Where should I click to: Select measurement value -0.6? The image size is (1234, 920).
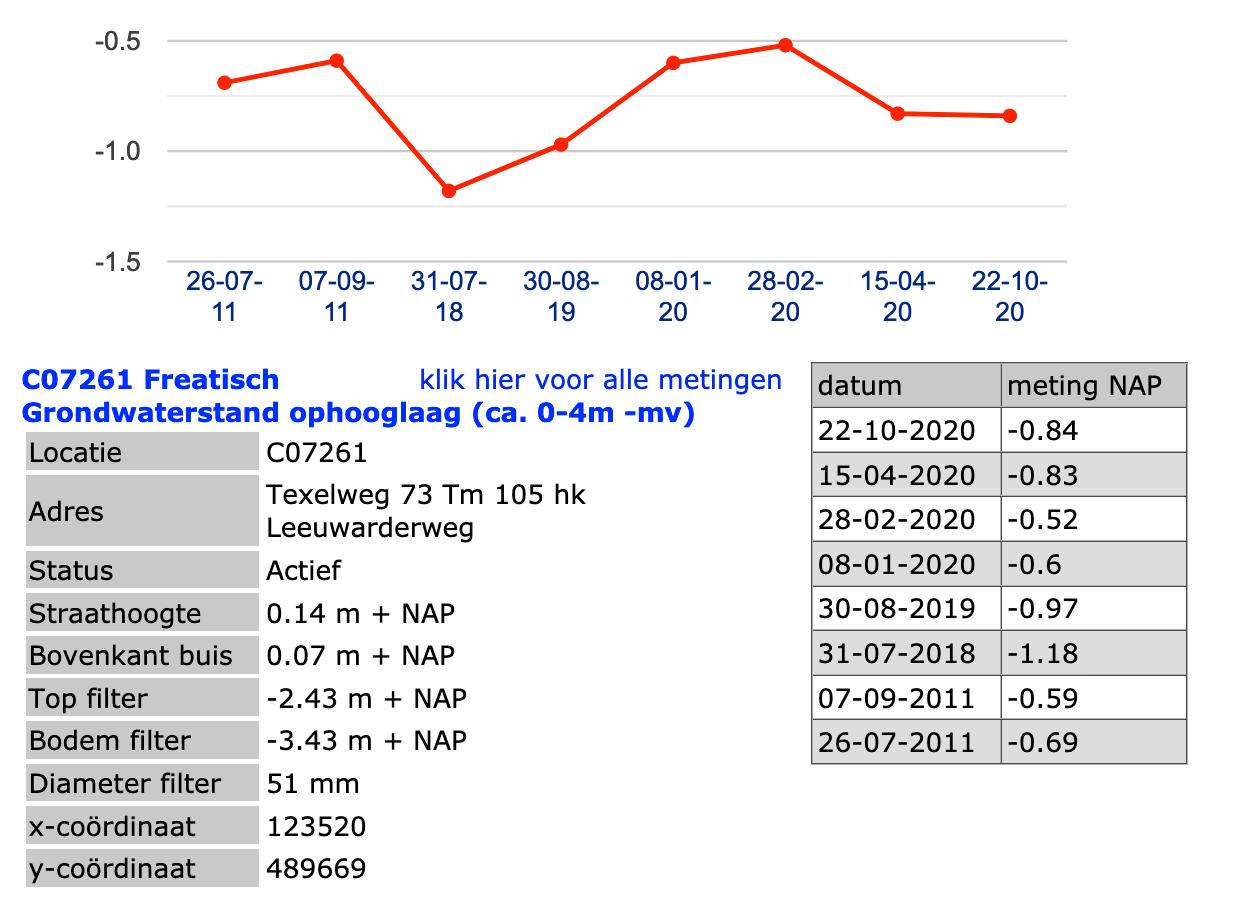[x=1094, y=564]
